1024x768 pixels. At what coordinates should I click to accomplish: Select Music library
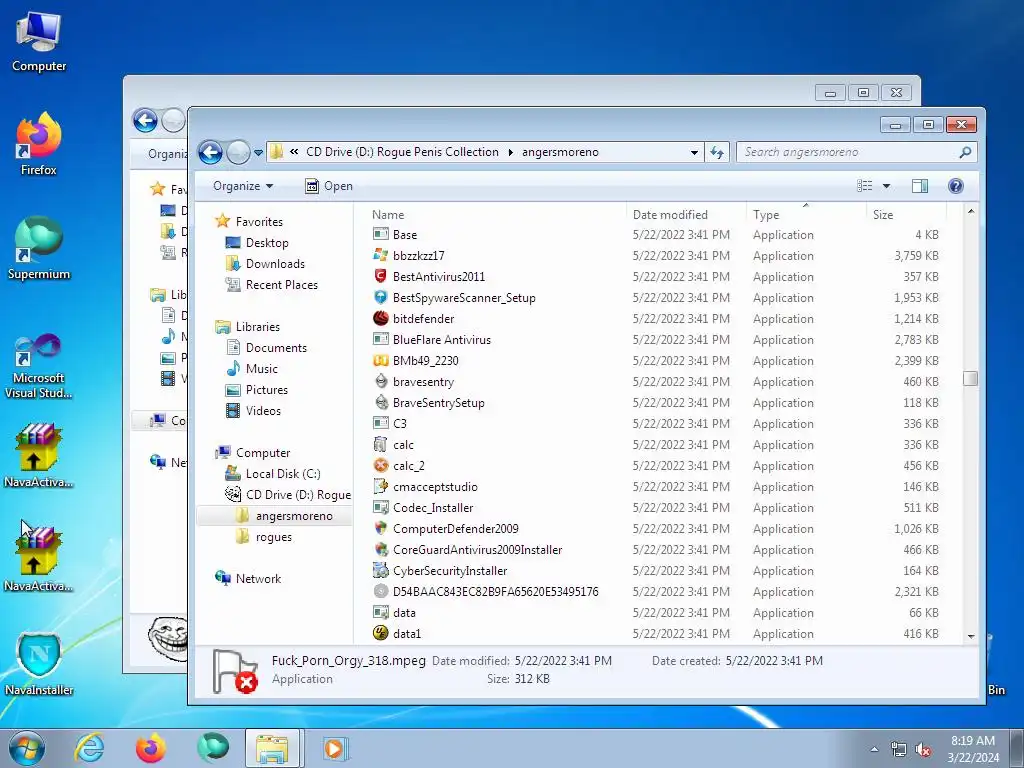[261, 368]
